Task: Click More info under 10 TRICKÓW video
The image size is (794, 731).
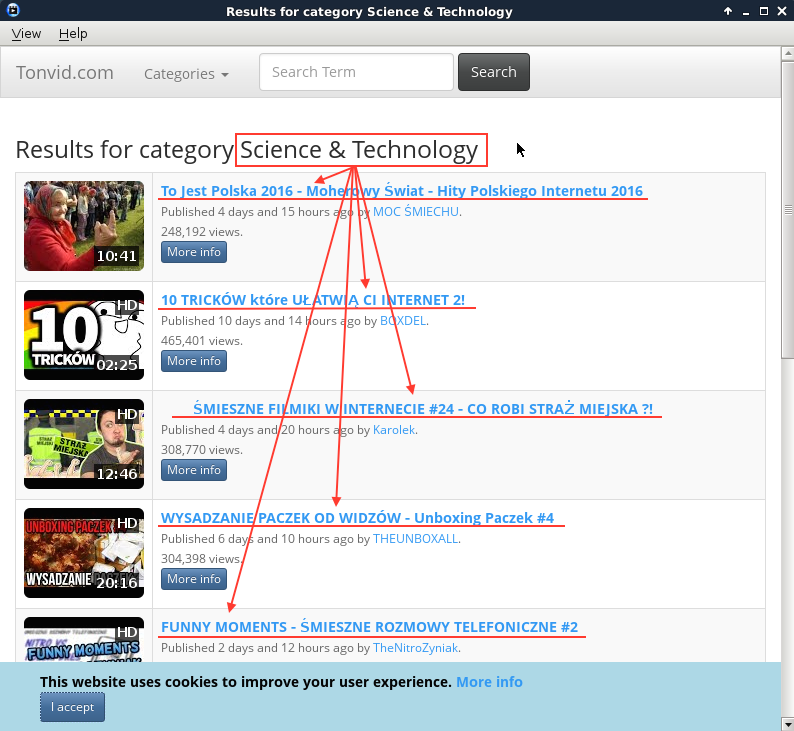Action: (x=194, y=361)
